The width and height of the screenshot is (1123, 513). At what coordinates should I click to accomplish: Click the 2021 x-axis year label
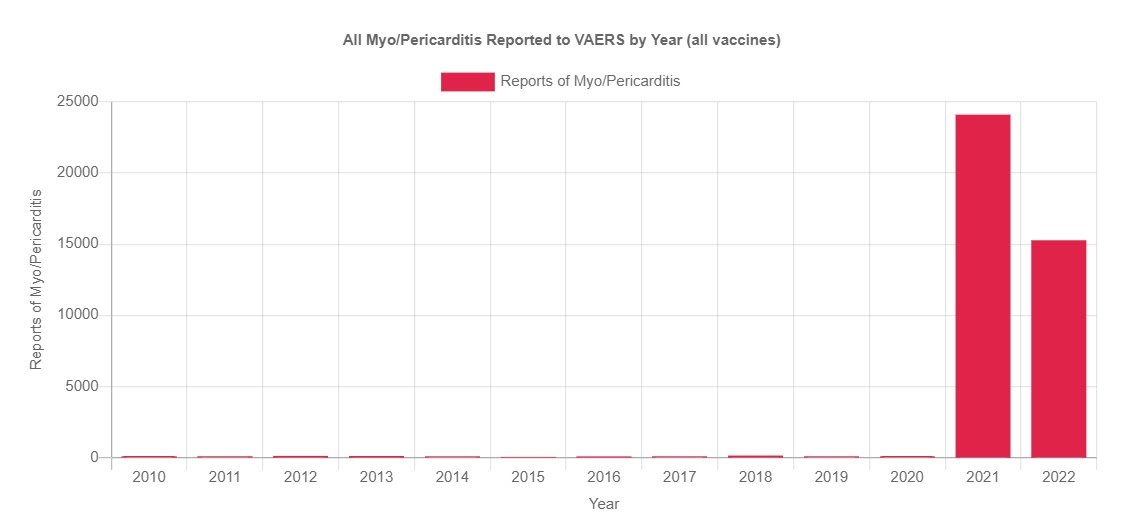point(982,478)
